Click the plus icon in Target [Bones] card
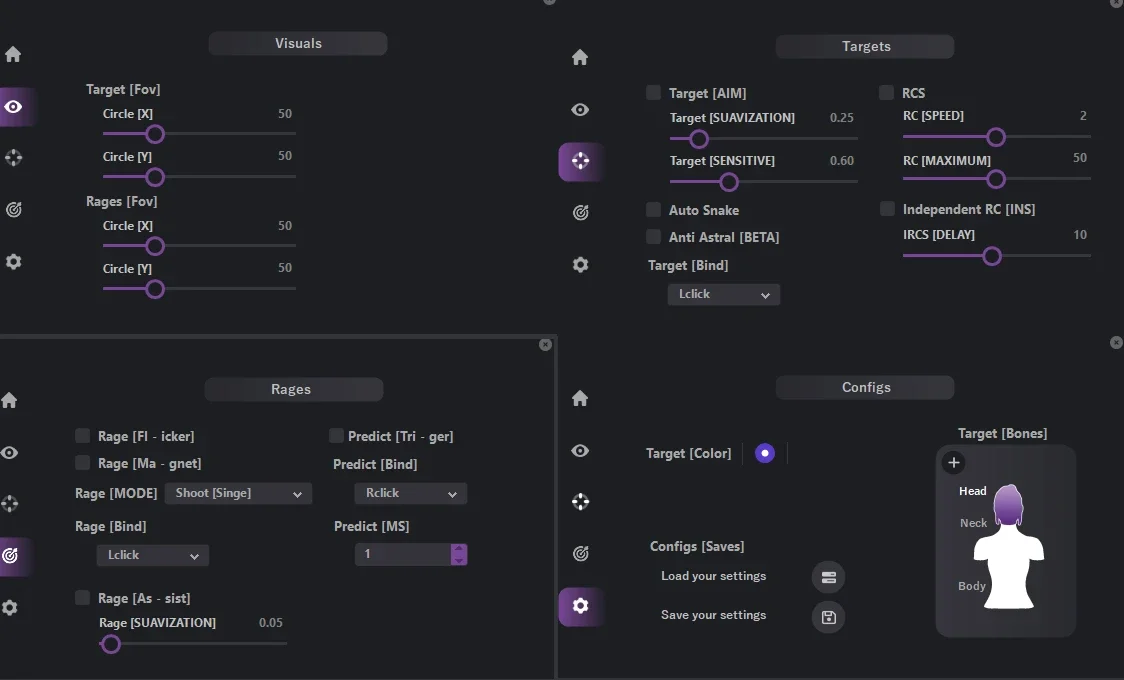1124x680 pixels. click(953, 463)
